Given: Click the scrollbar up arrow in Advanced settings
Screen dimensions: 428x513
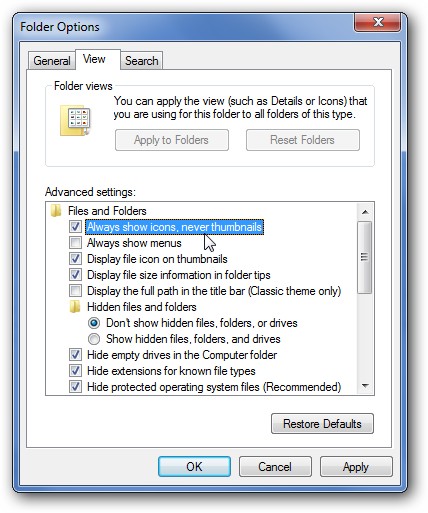Looking at the screenshot, I should [365, 212].
